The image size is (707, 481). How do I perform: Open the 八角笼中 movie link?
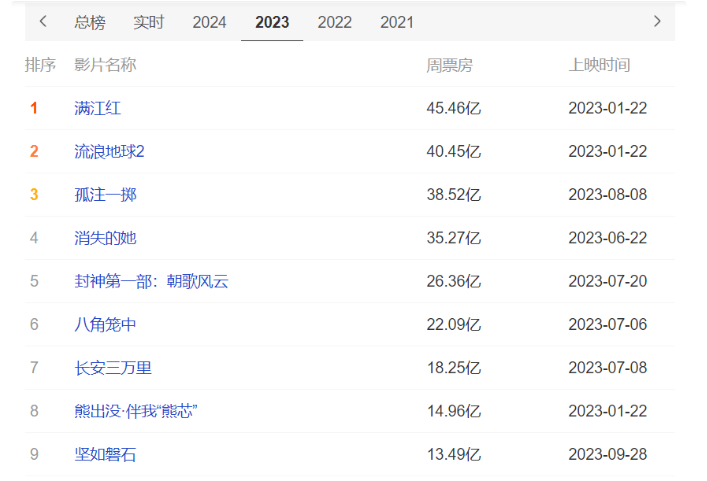pos(105,324)
